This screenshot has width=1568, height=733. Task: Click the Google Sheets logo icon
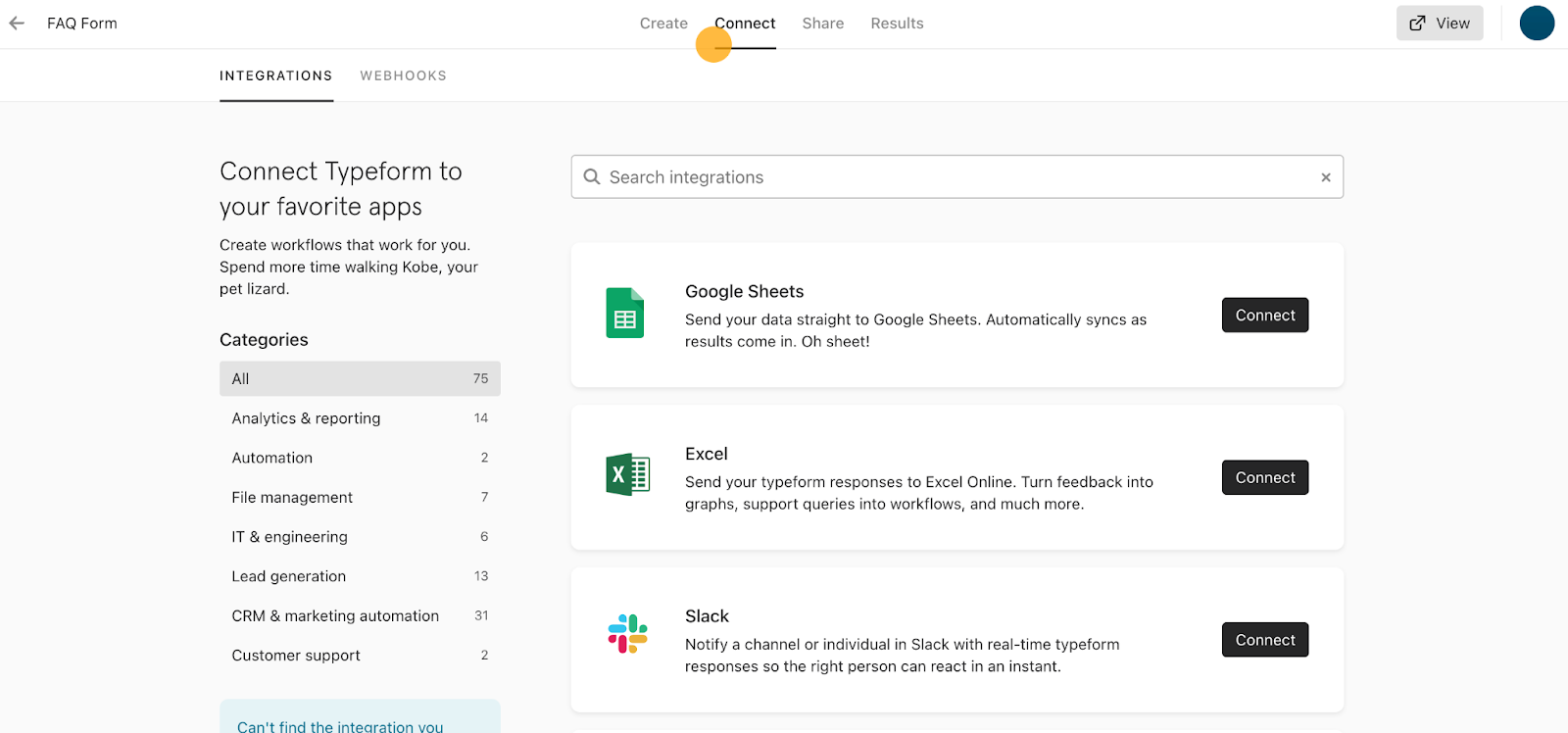coord(625,314)
